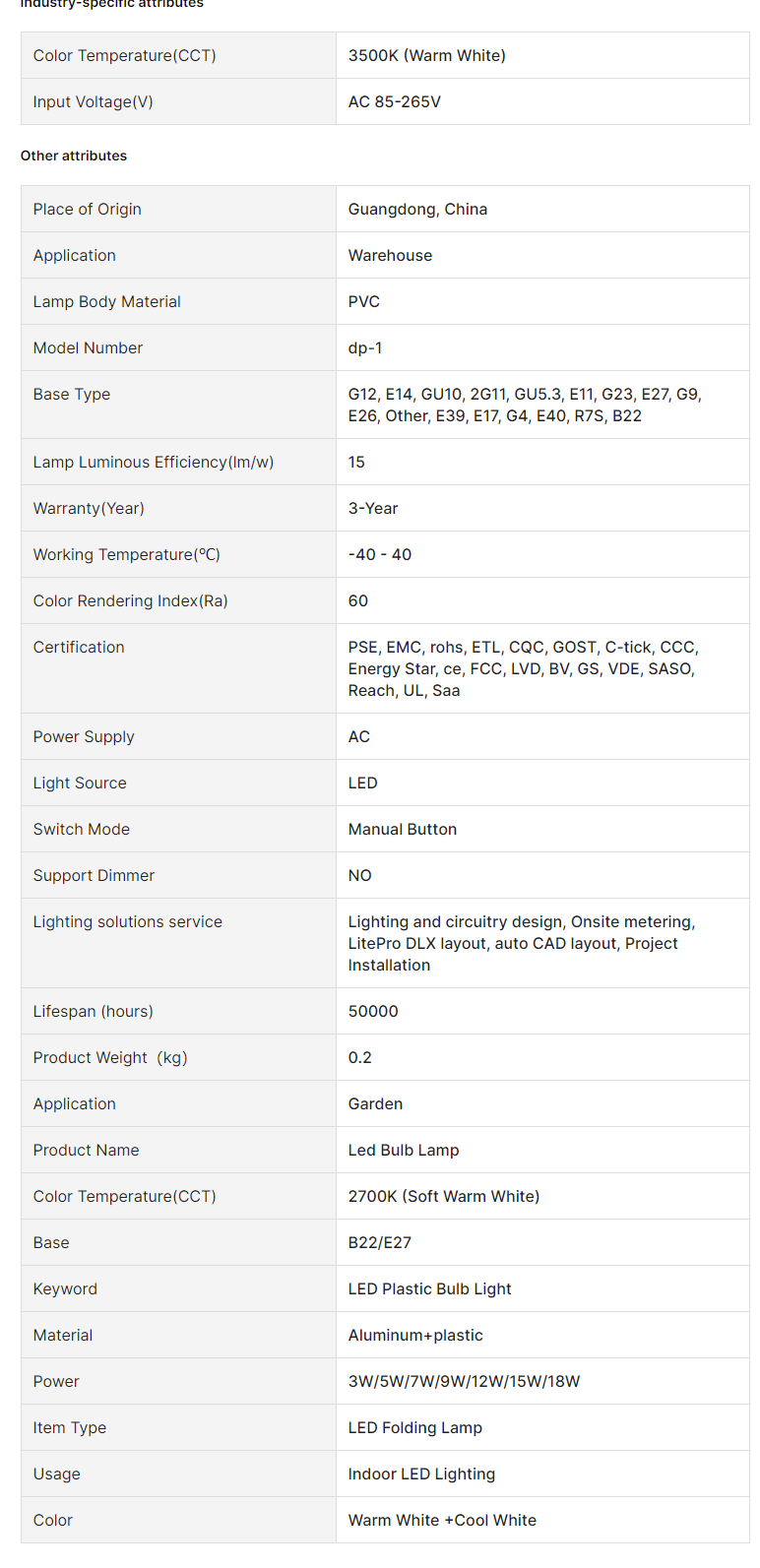760x1568 pixels.
Task: Click the "Certification" attribute label
Action: (79, 647)
